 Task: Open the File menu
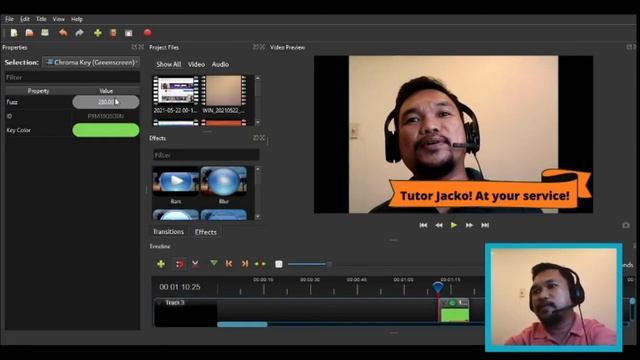(x=9, y=19)
